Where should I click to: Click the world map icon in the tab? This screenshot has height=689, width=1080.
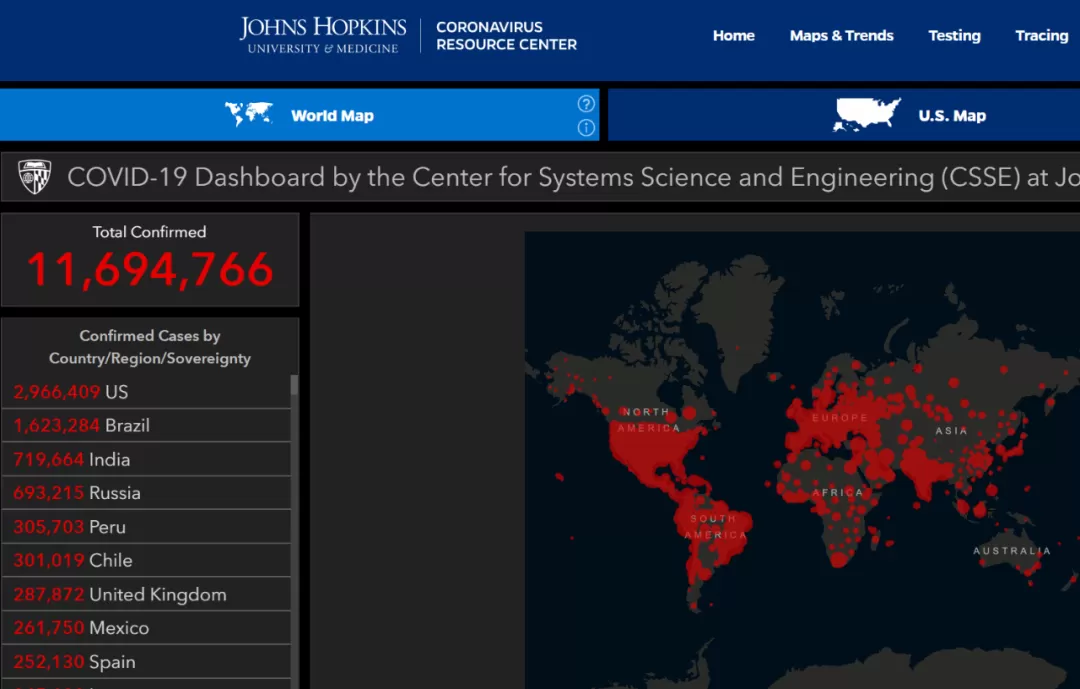[x=249, y=114]
